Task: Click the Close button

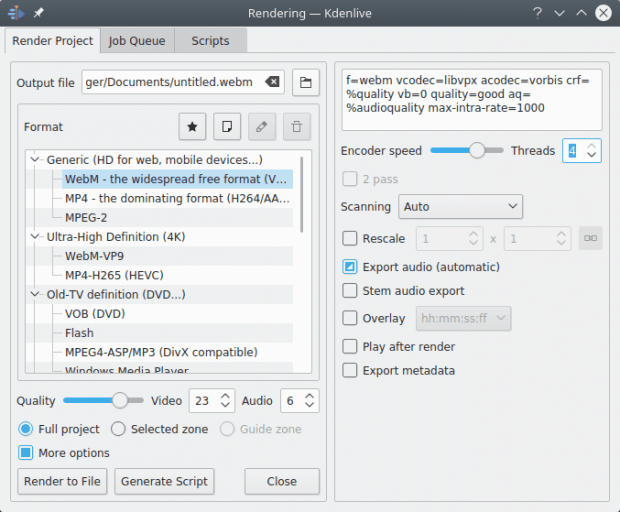Action: pyautogui.click(x=282, y=481)
